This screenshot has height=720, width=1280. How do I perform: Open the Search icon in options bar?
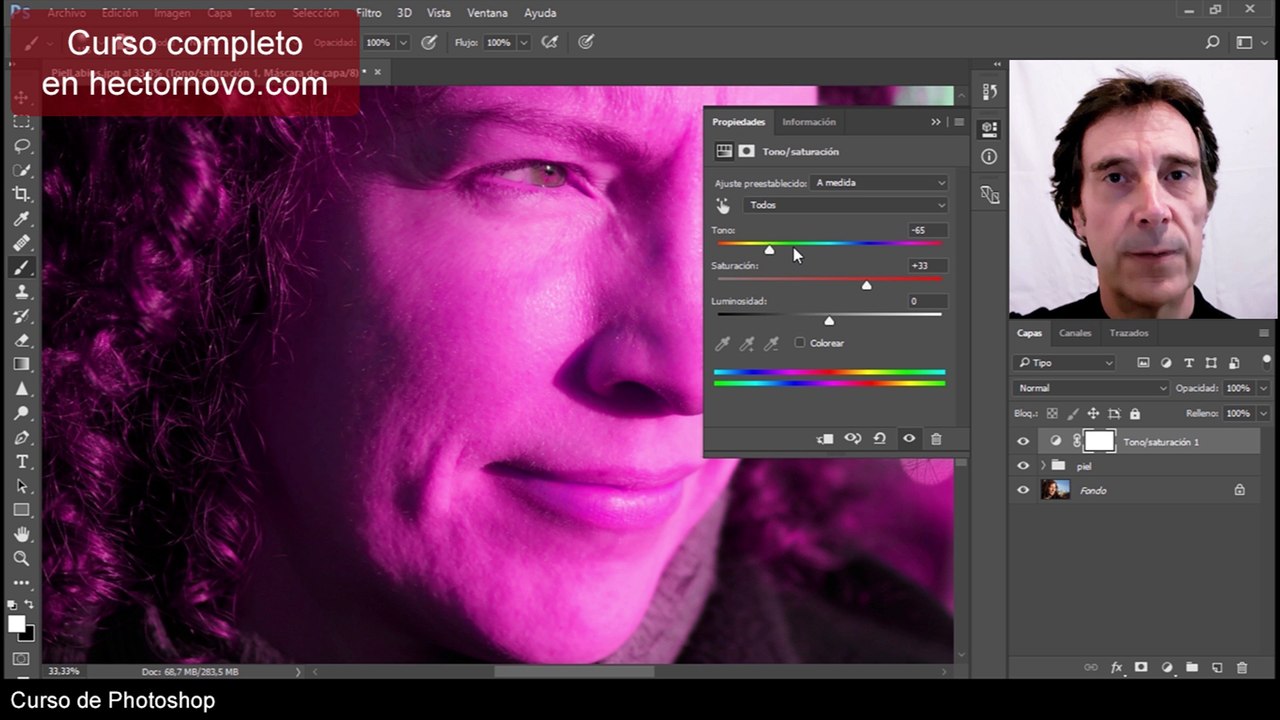pos(1213,43)
